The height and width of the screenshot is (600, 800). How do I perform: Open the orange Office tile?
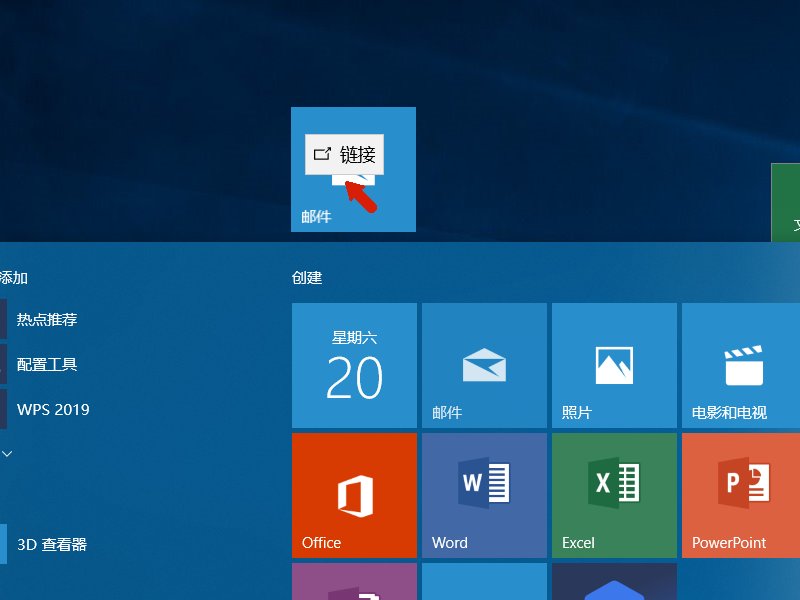point(354,495)
